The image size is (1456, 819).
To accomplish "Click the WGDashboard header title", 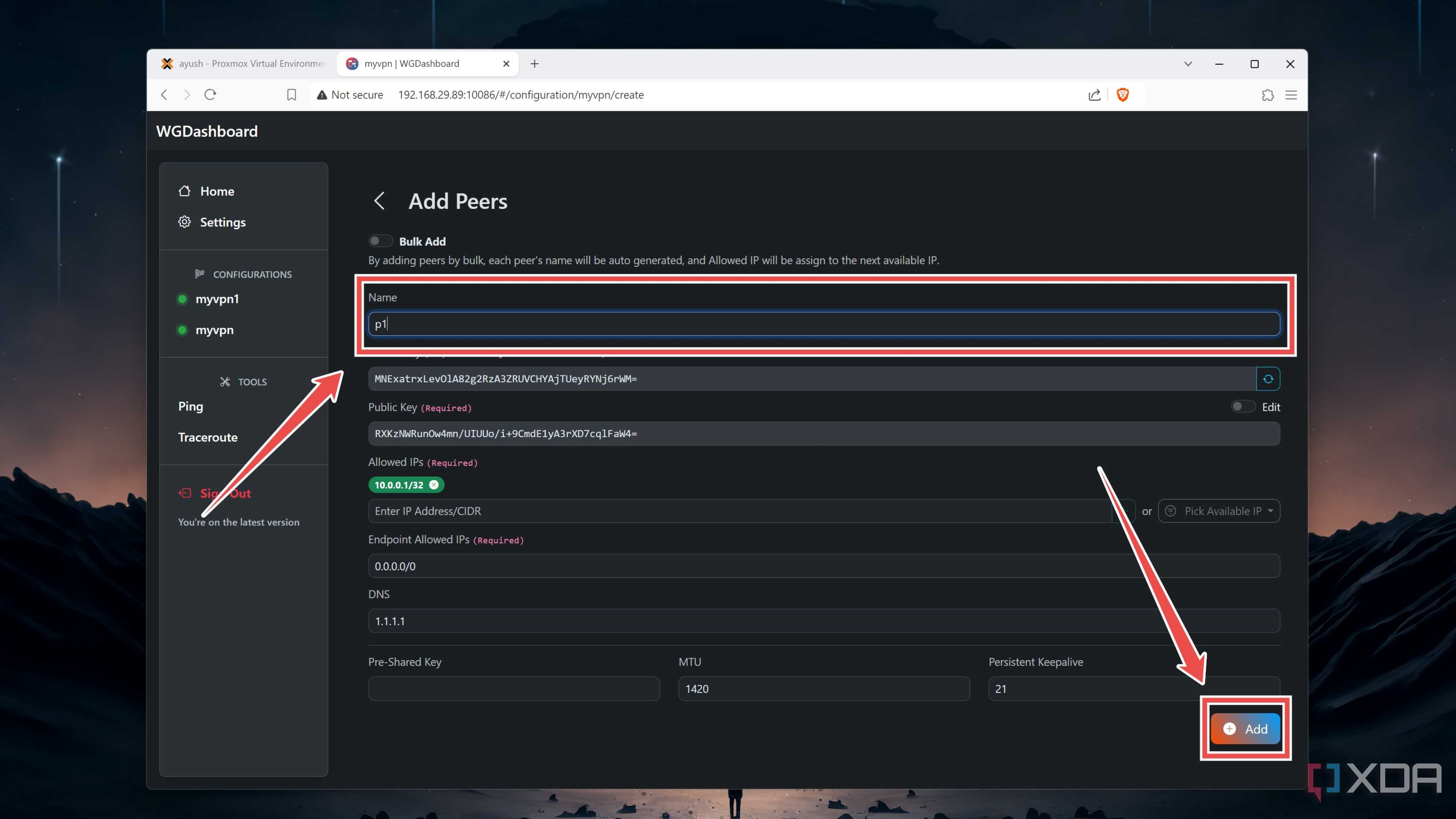I will point(207,131).
